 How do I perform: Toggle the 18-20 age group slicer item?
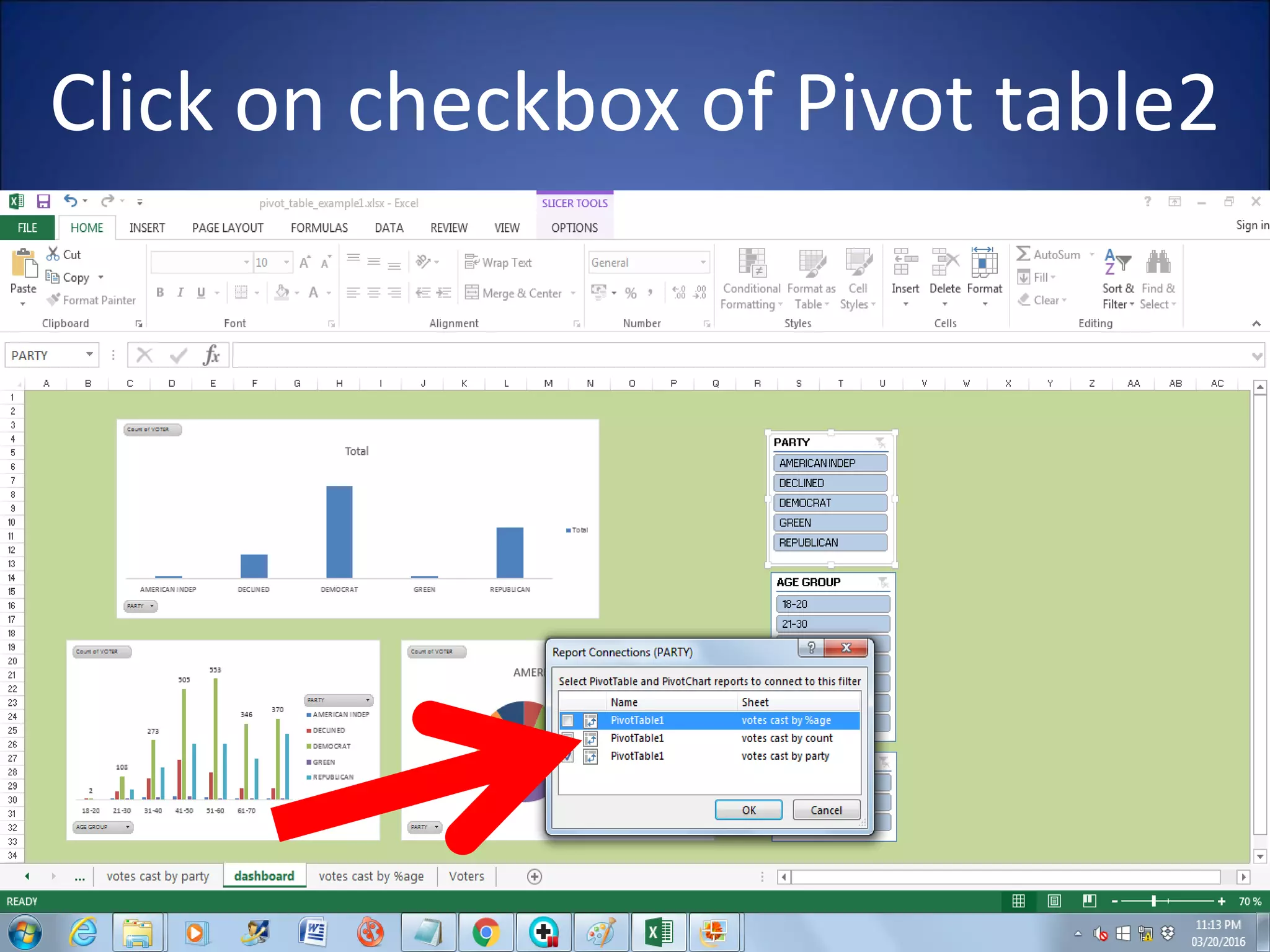[x=833, y=604]
